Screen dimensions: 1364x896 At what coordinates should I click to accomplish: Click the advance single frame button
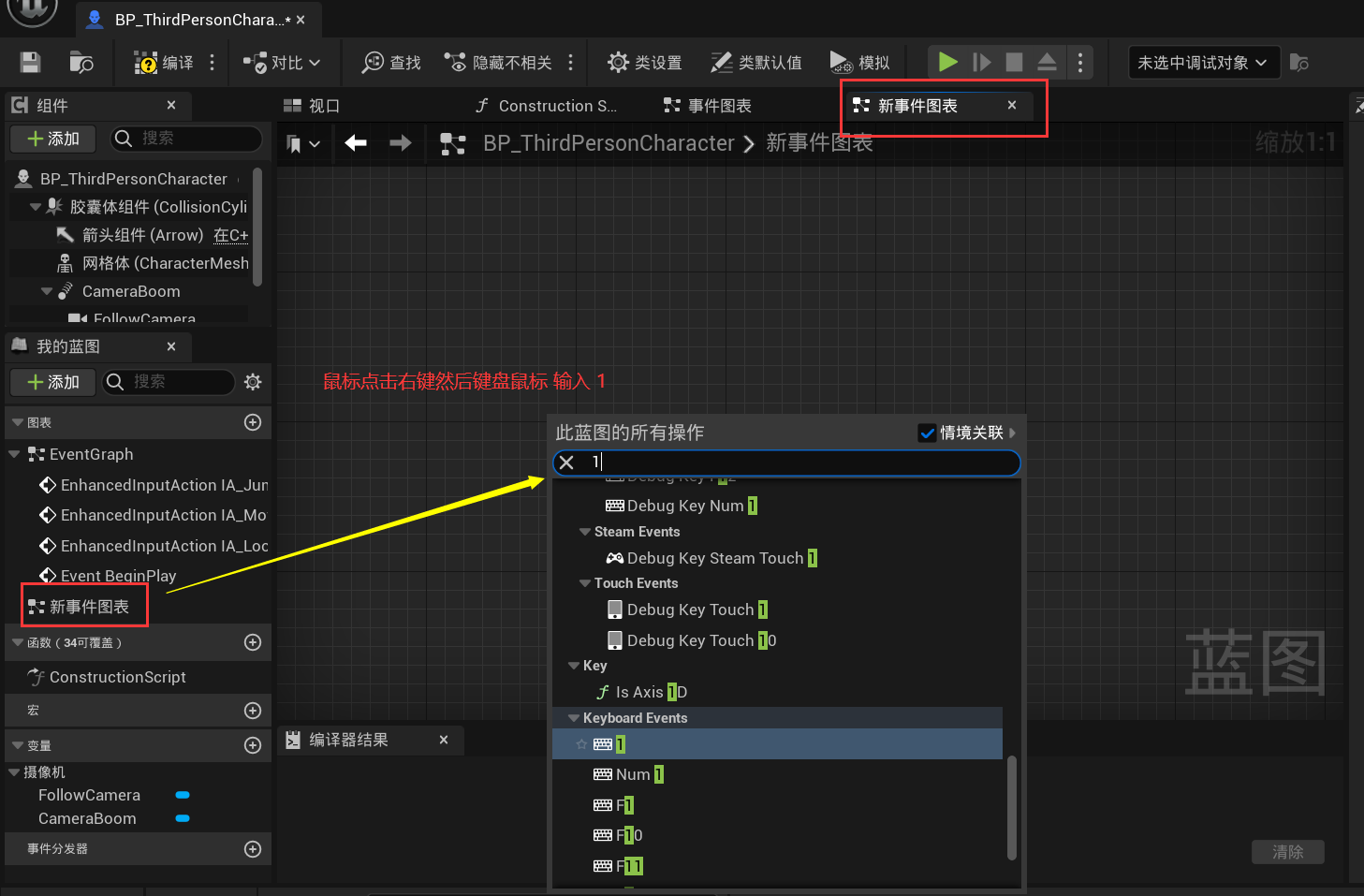981,62
